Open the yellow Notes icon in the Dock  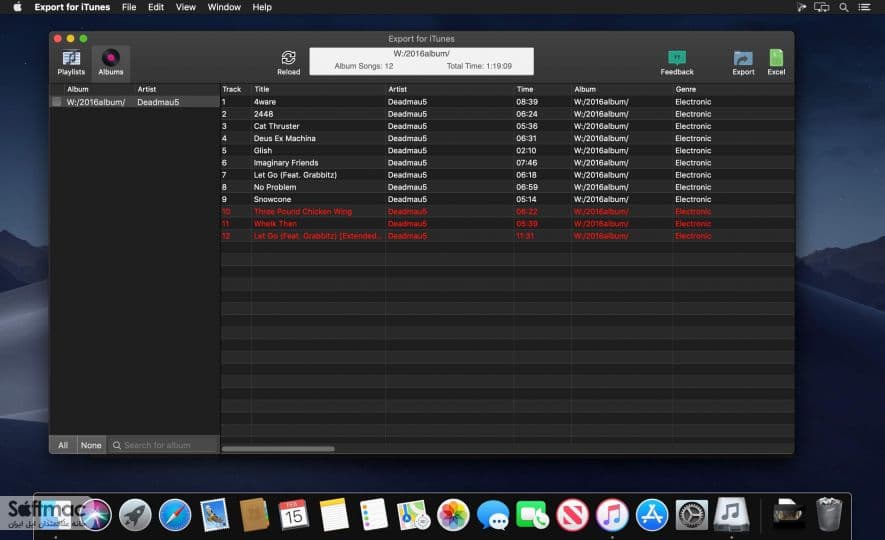(x=334, y=515)
